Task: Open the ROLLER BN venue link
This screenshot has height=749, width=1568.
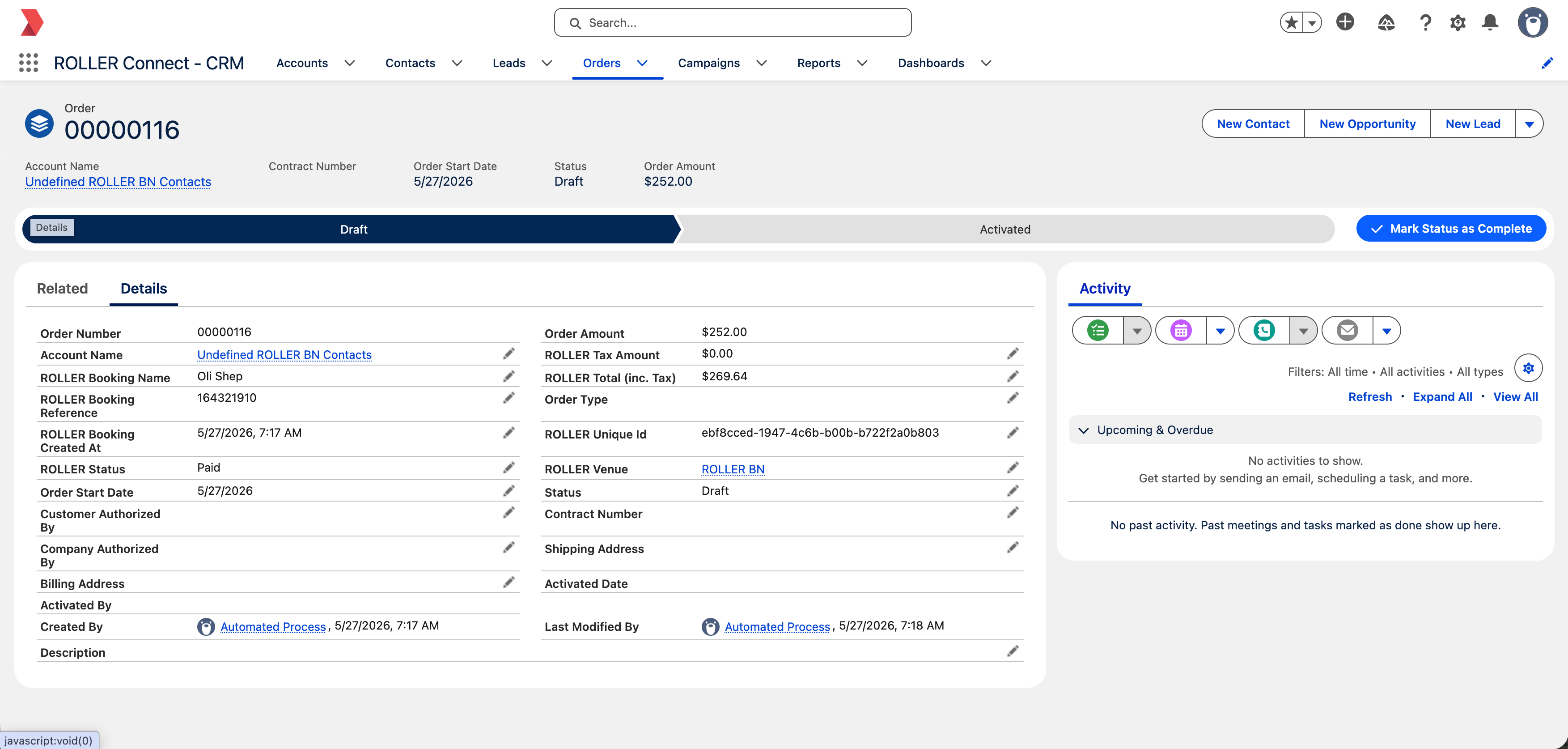Action: point(733,469)
